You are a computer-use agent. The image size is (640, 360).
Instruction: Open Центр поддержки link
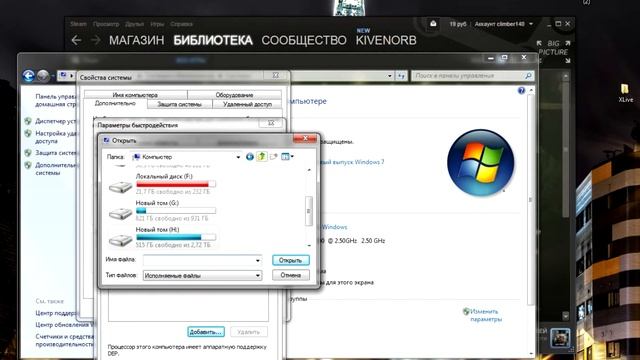pos(56,313)
